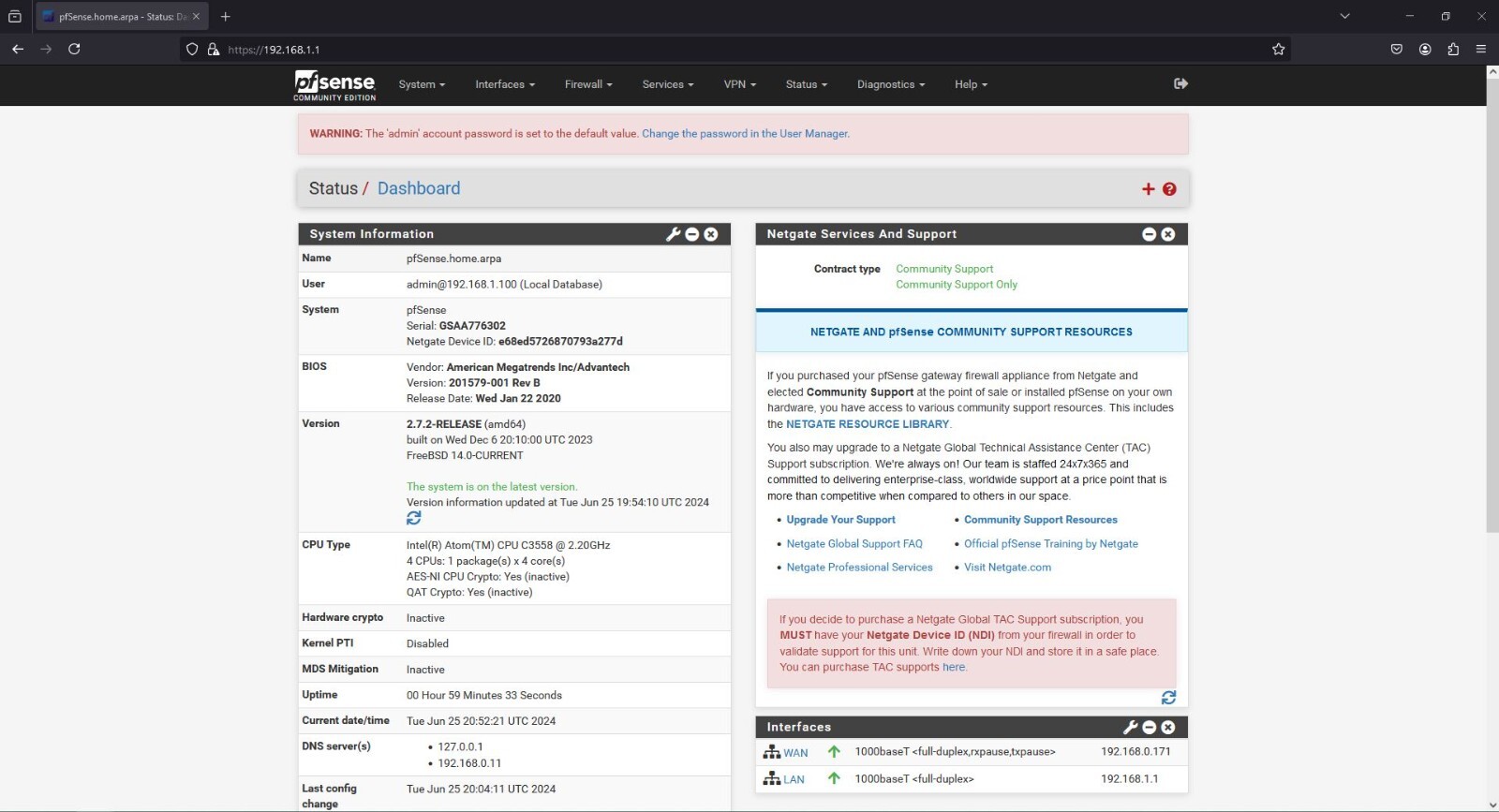Open the WAN interface link

[795, 753]
